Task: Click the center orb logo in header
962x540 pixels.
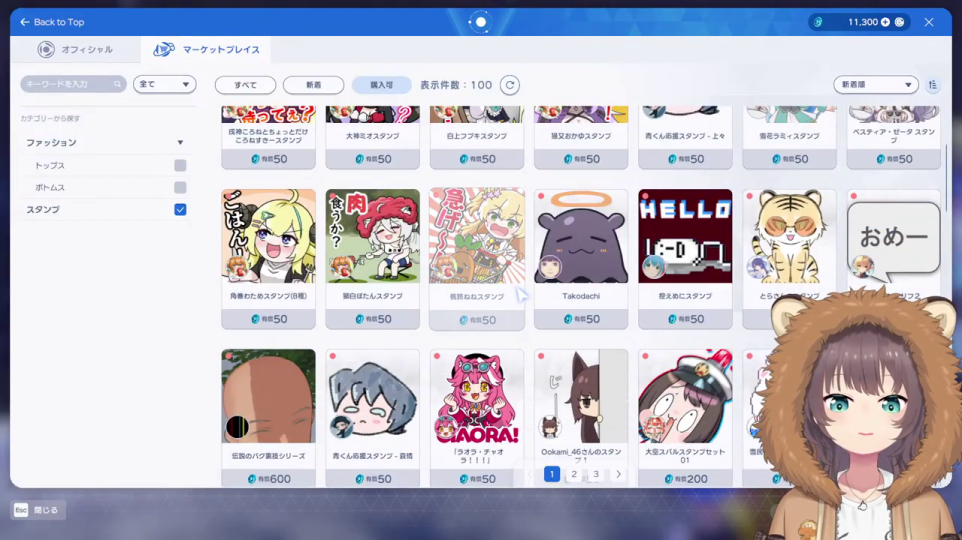Action: click(x=481, y=22)
